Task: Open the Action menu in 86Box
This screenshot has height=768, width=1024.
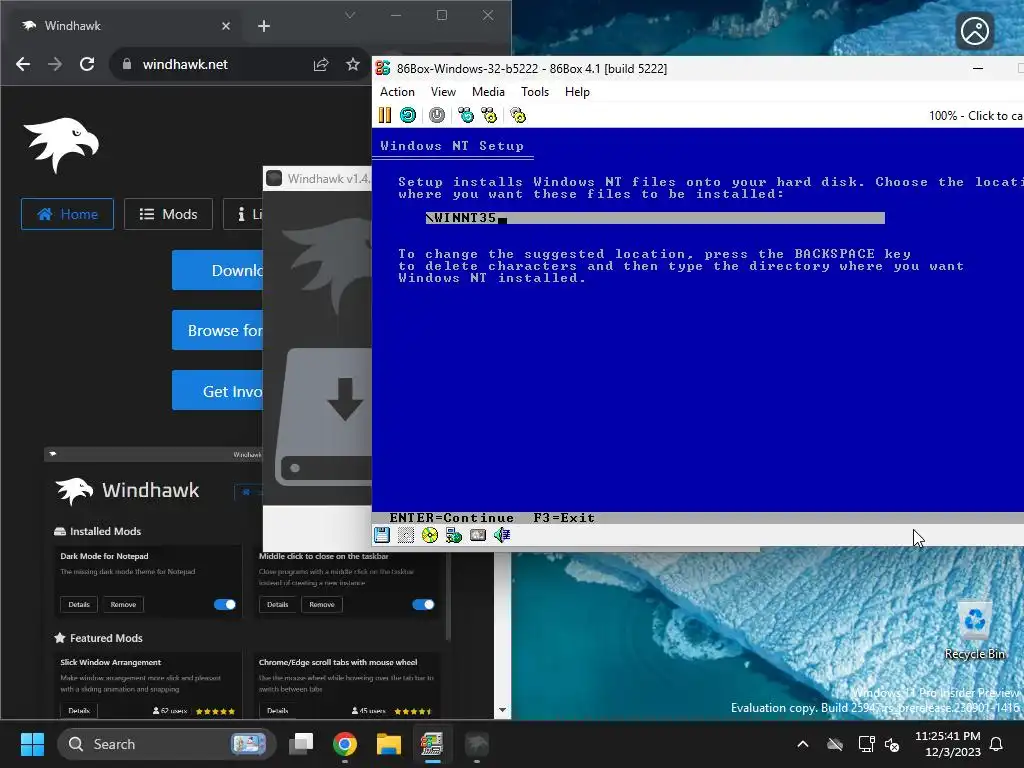Action: coord(397,92)
